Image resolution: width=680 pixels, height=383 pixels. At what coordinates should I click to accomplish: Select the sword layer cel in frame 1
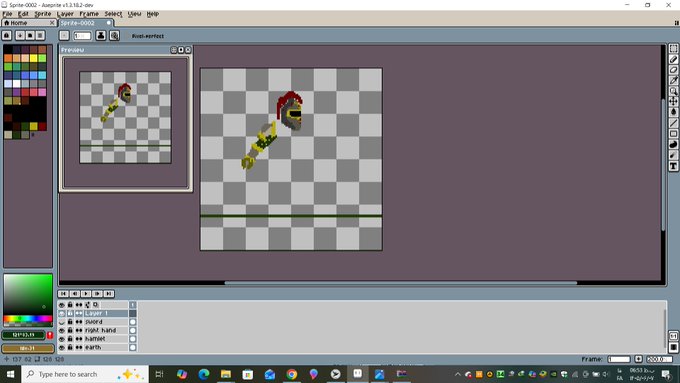pyautogui.click(x=133, y=322)
